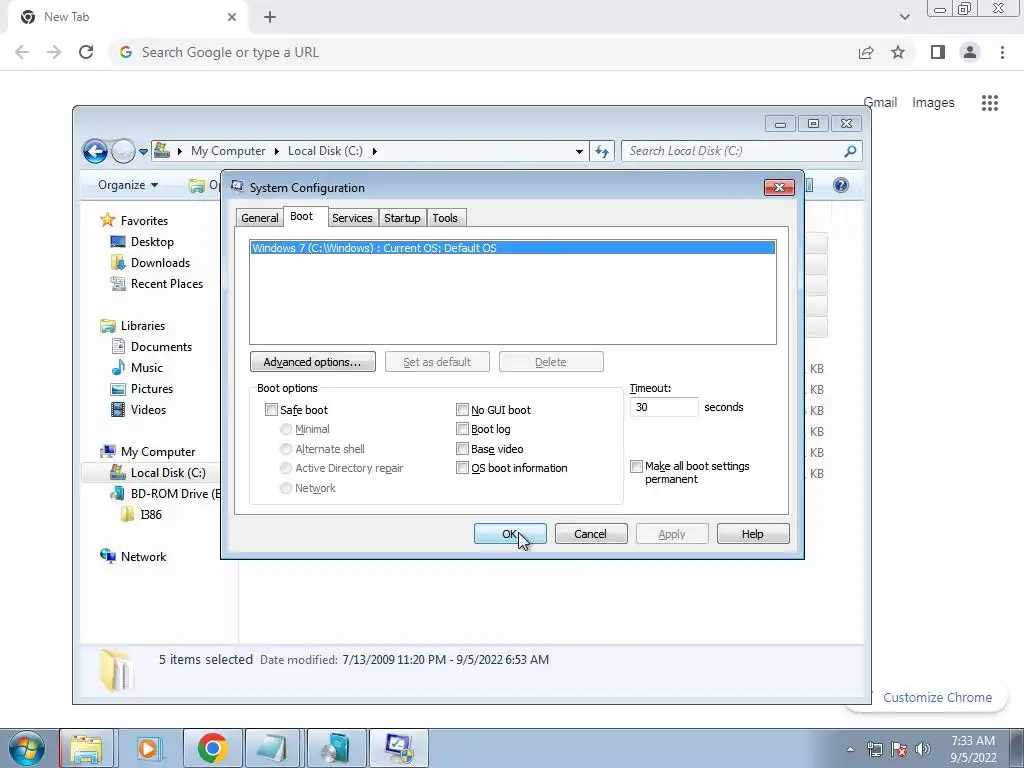Select Network safe boot radio button
1024x768 pixels.
tap(285, 488)
